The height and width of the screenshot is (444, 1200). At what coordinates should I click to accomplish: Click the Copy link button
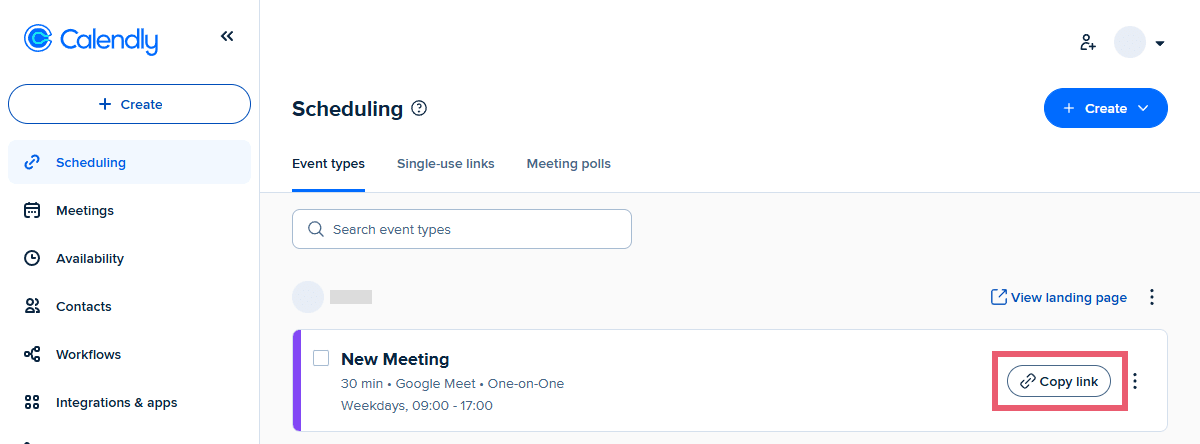tap(1059, 381)
